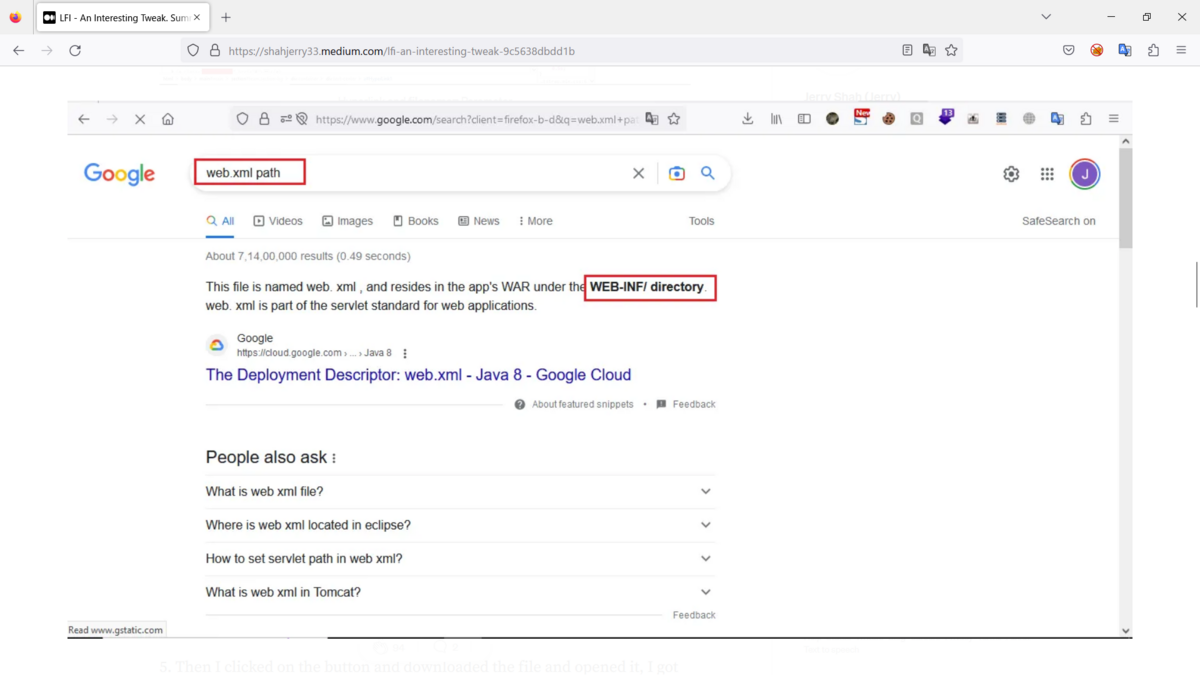Open Downloads arrow in the Google window toolbar
The image size is (1200, 675).
point(747,119)
